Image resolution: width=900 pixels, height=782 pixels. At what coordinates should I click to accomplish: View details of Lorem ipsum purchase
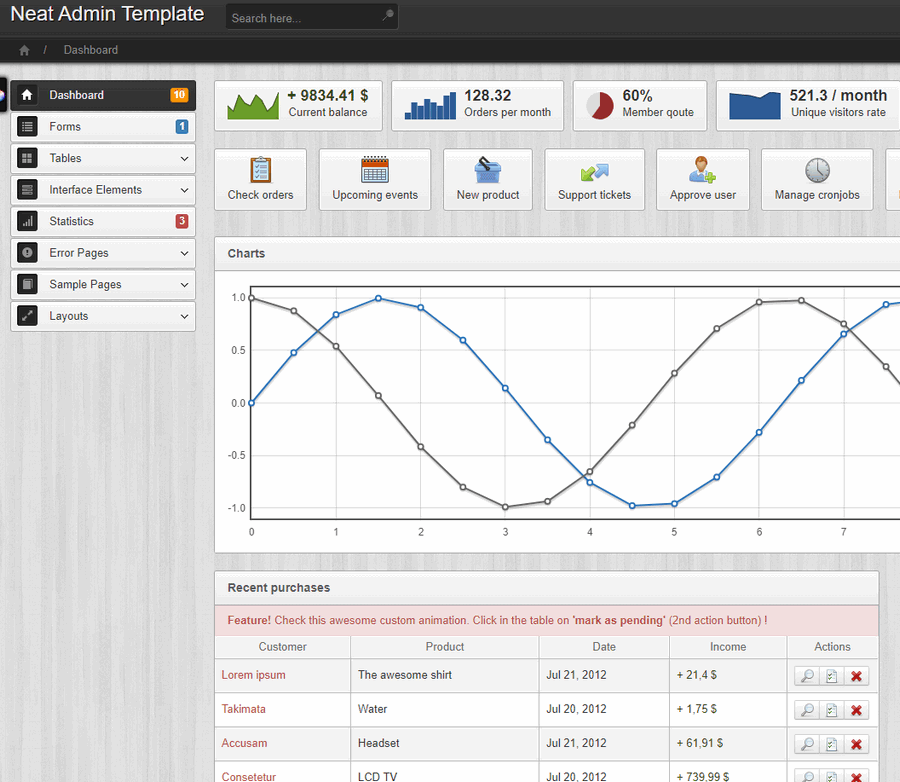tap(806, 676)
